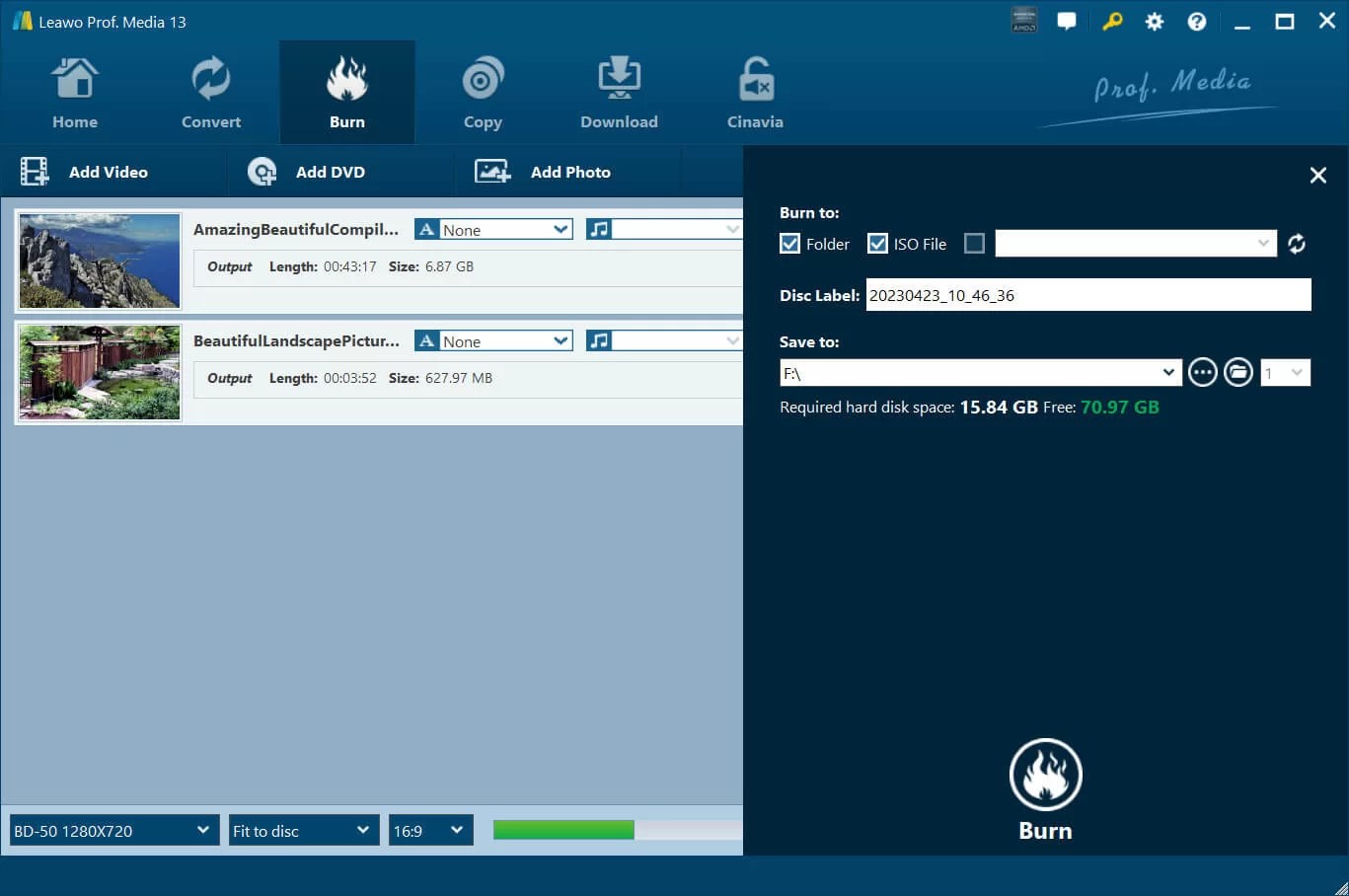Open the Save to location dropdown
This screenshot has height=896, width=1349.
tap(1169, 372)
